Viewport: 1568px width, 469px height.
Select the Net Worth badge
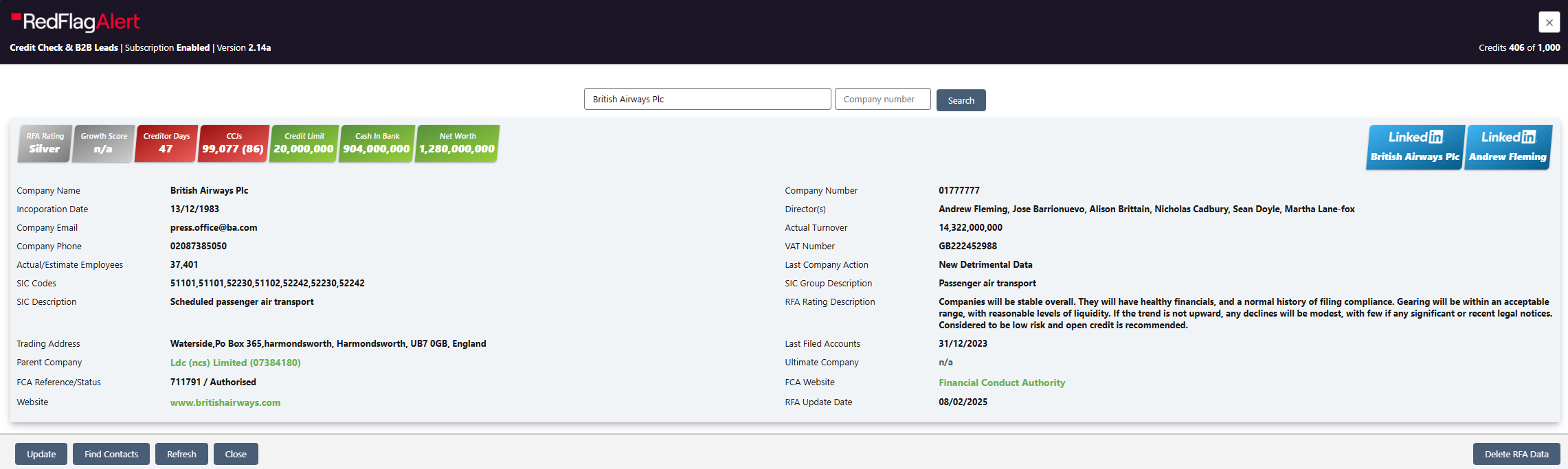[457, 144]
